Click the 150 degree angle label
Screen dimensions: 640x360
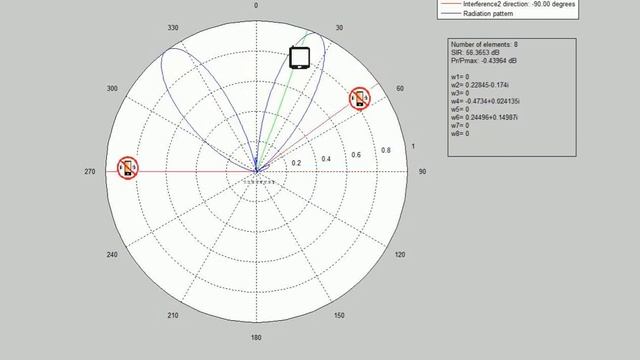[339, 316]
